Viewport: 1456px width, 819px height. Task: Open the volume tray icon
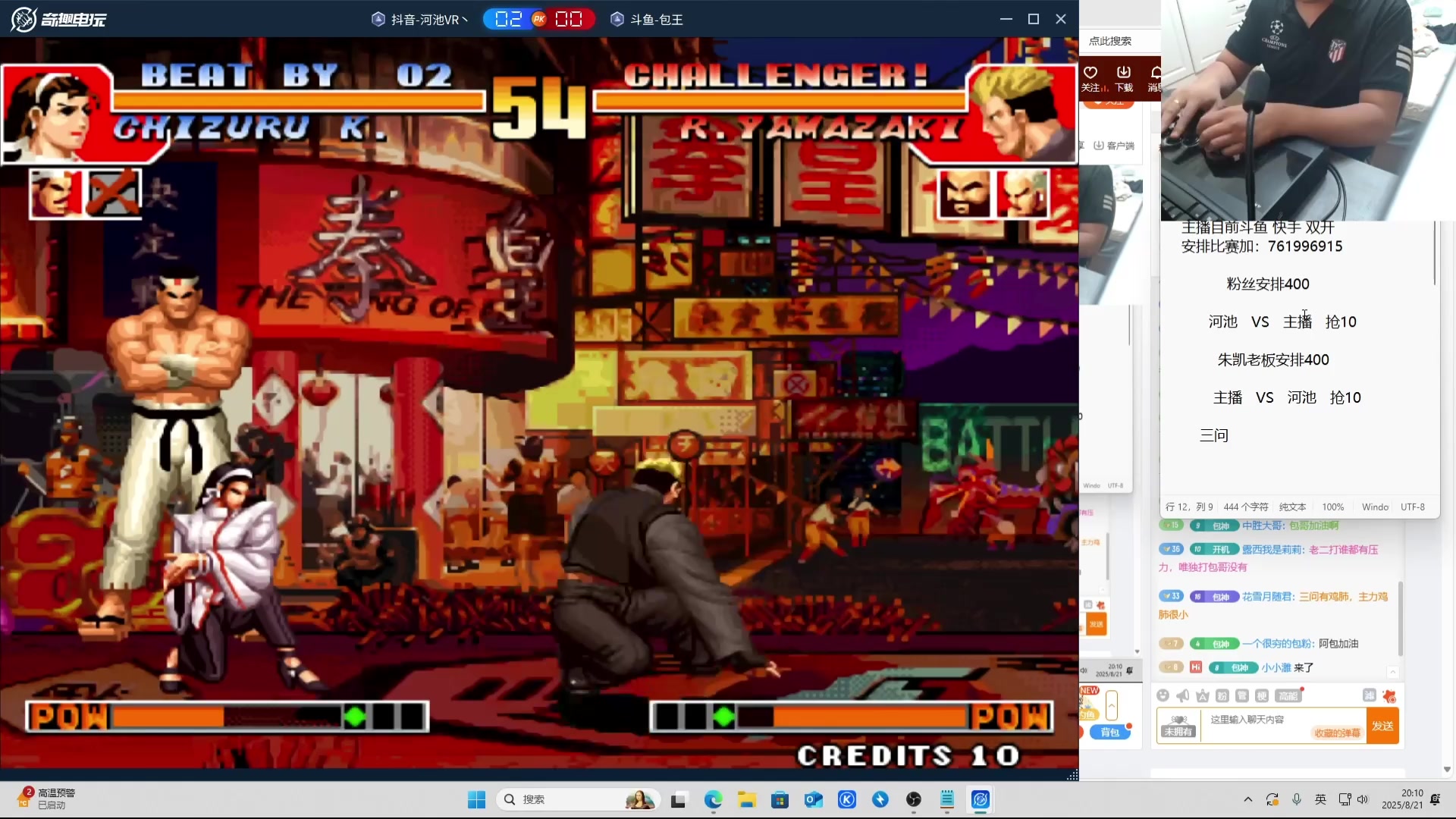click(x=1363, y=799)
